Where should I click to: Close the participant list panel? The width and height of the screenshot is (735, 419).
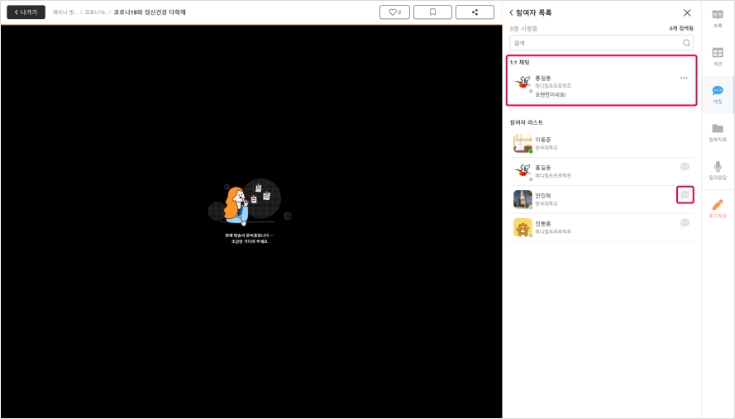click(686, 13)
